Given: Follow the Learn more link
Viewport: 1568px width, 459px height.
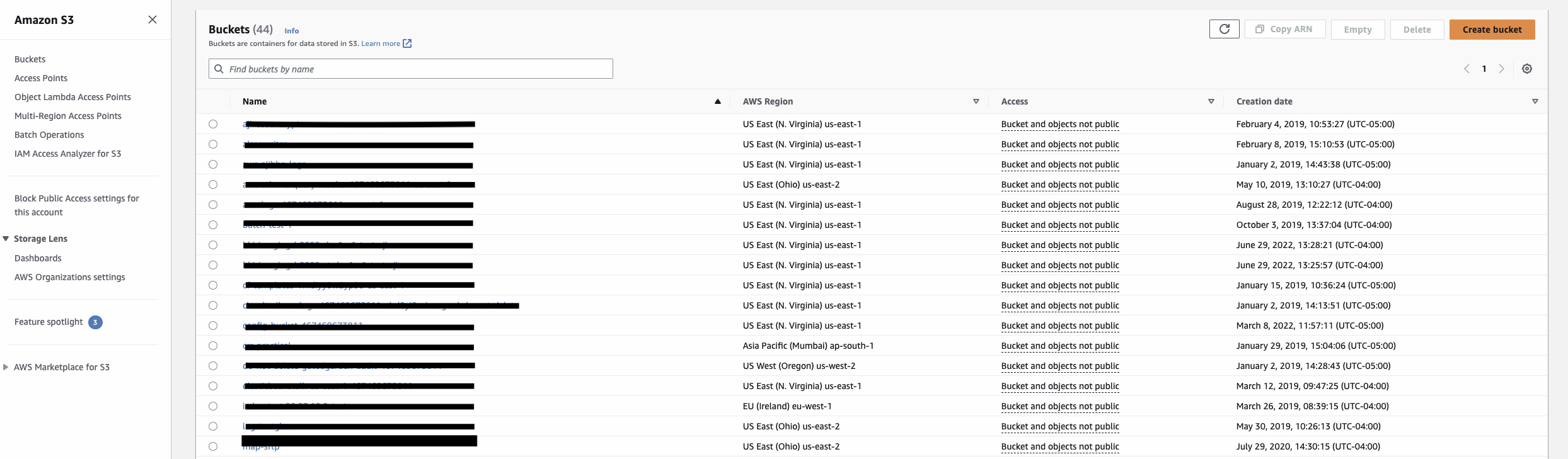Looking at the screenshot, I should [x=381, y=43].
